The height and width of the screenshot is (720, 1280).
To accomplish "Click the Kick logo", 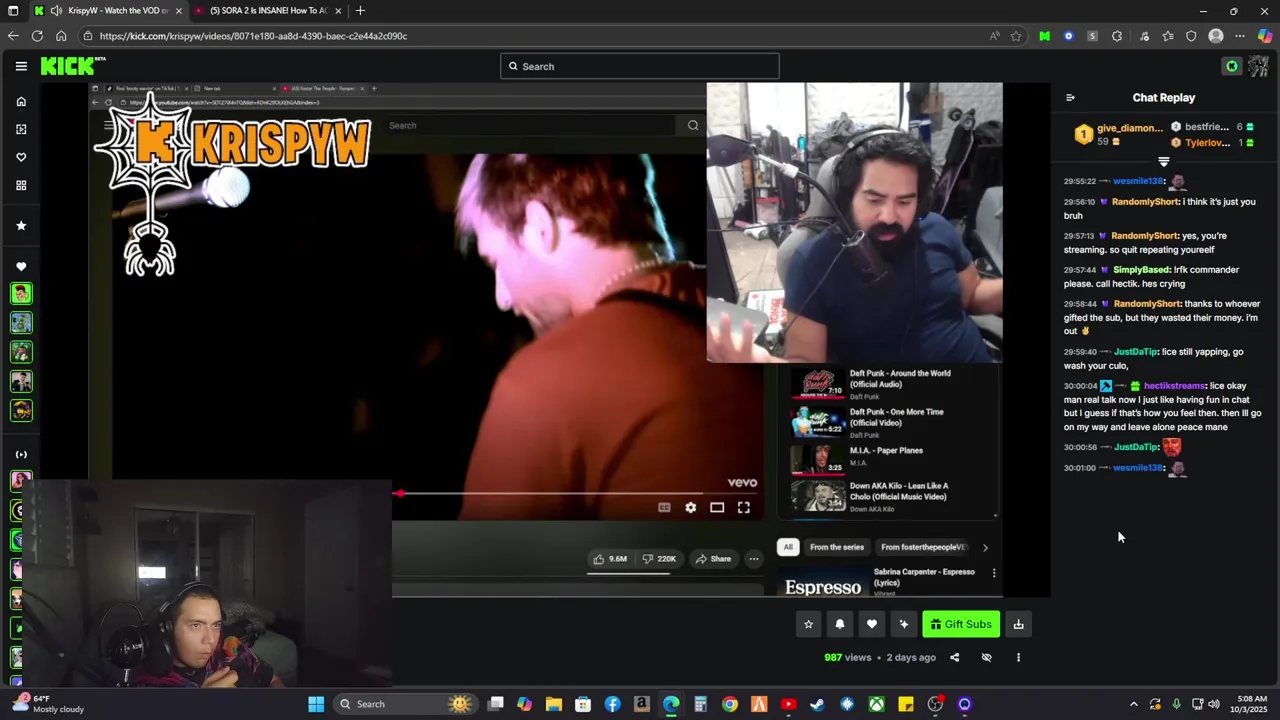I will (x=72, y=66).
